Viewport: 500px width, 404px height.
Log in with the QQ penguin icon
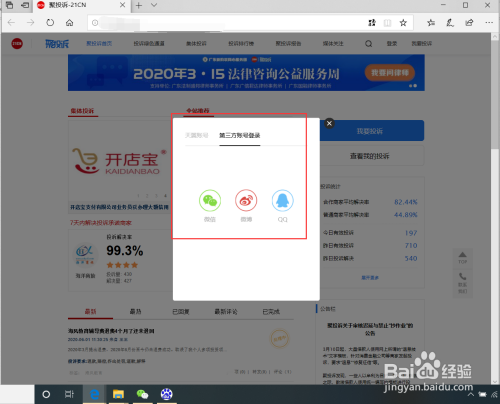(x=282, y=201)
